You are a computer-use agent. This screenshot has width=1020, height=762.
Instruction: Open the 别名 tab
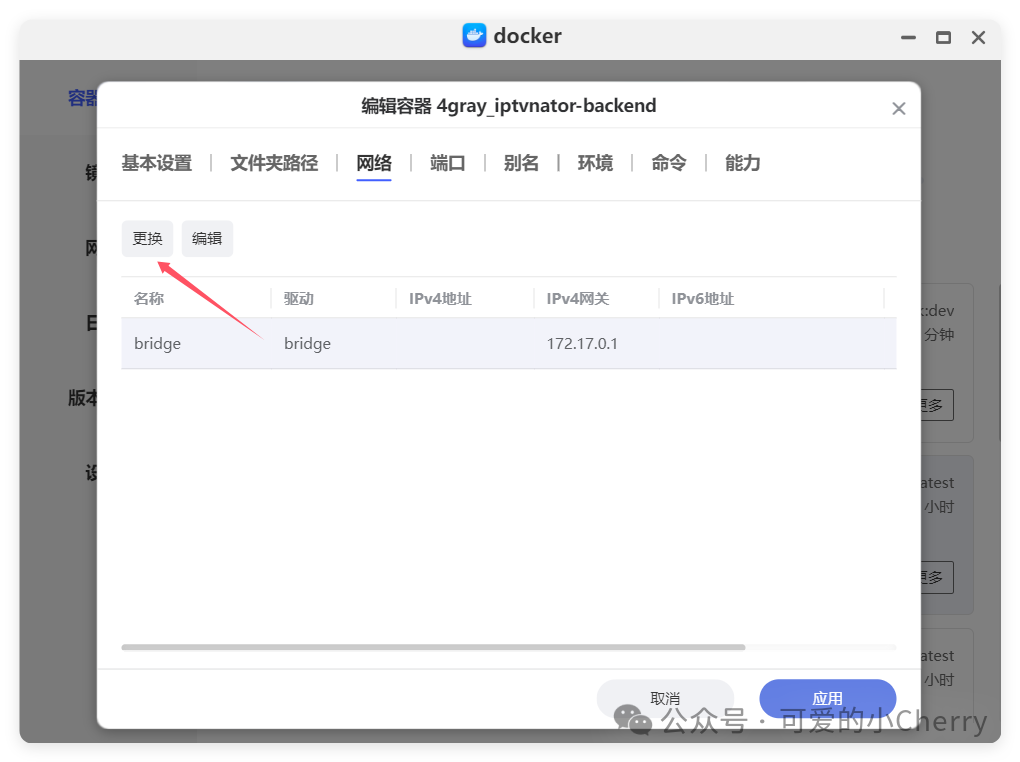pyautogui.click(x=521, y=163)
